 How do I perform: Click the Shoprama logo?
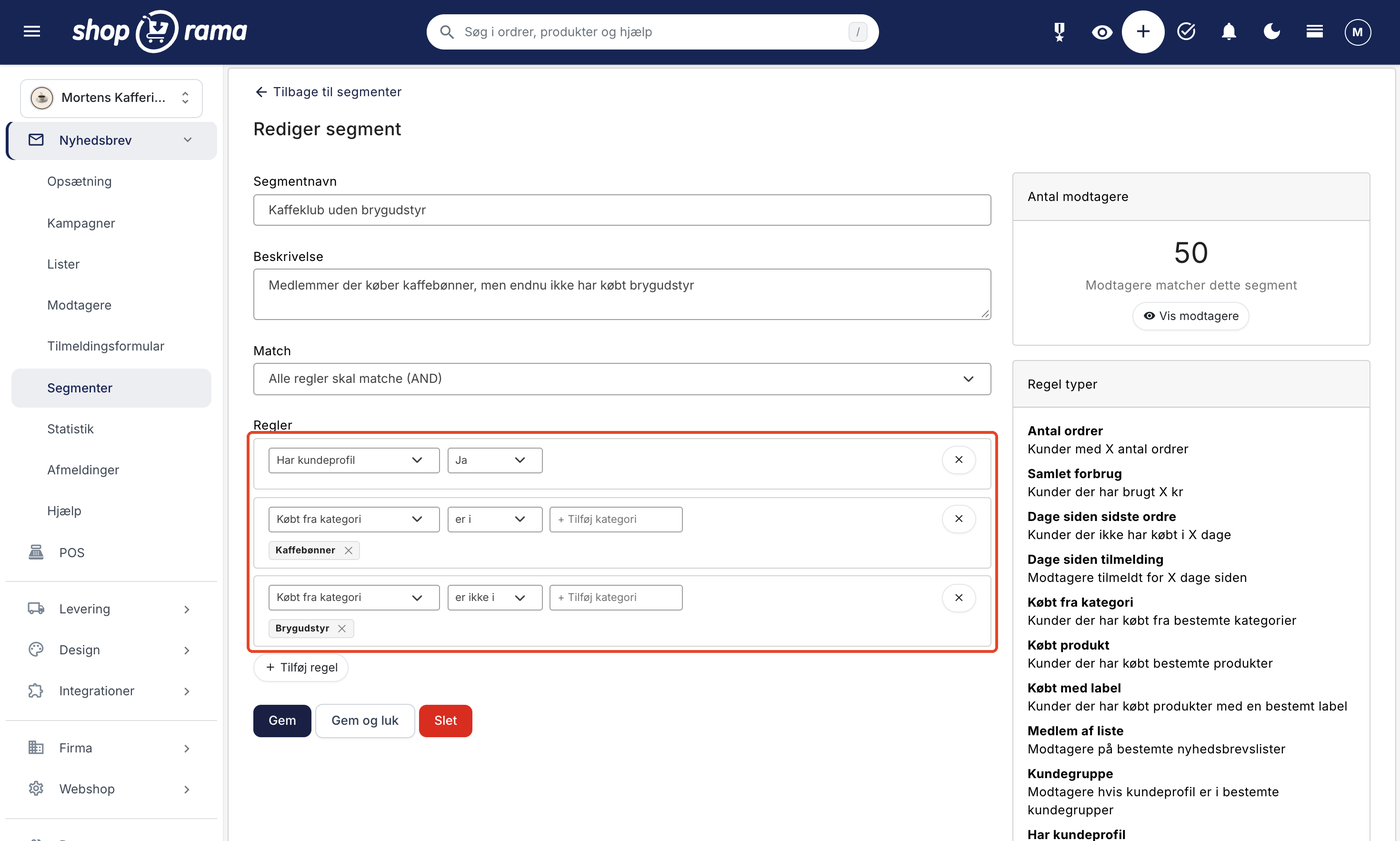[x=160, y=32]
